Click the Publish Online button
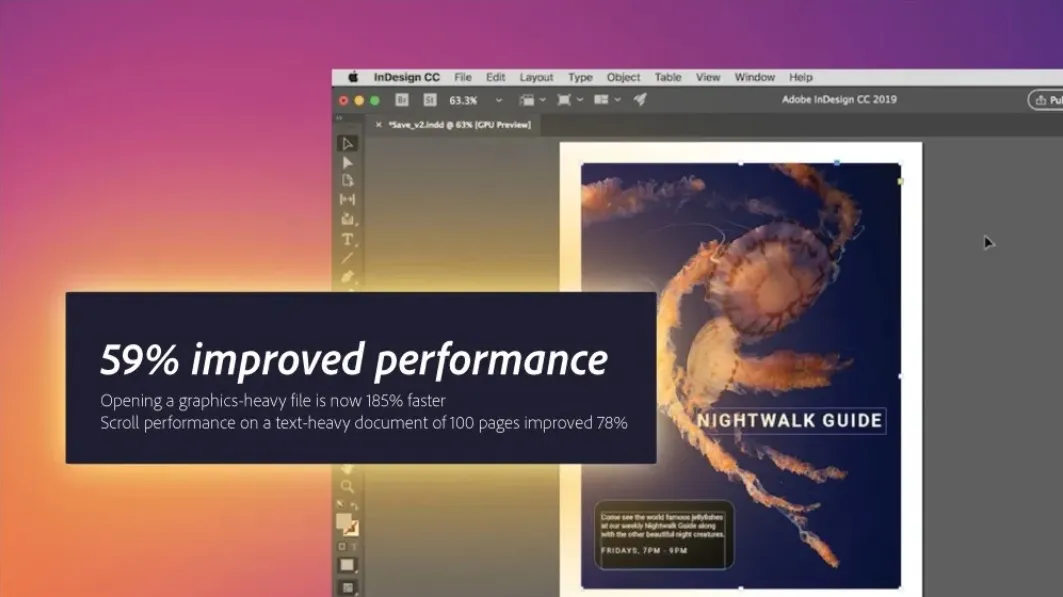 (x=1047, y=100)
